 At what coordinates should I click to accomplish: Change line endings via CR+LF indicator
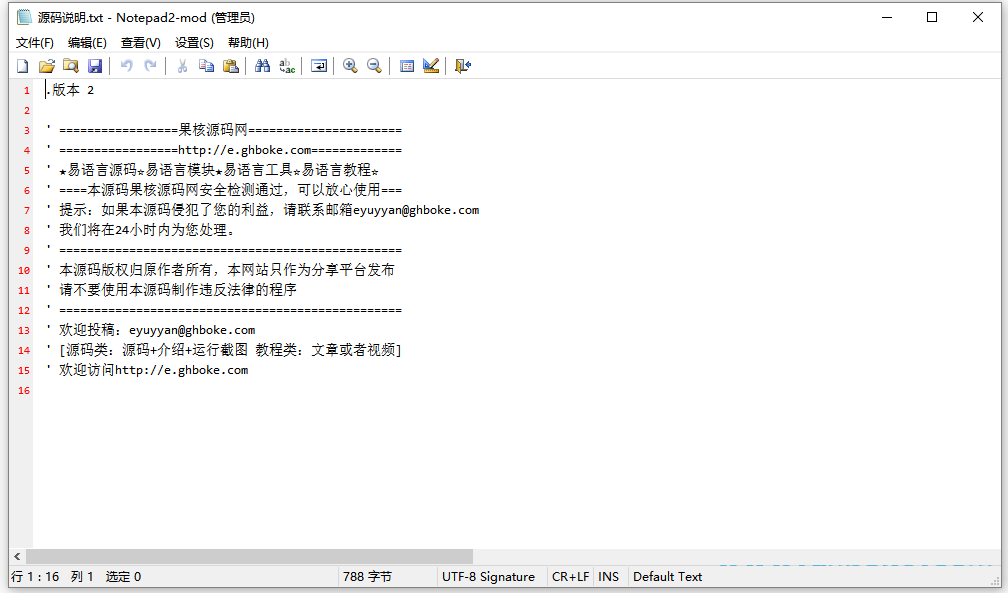pyautogui.click(x=569, y=576)
